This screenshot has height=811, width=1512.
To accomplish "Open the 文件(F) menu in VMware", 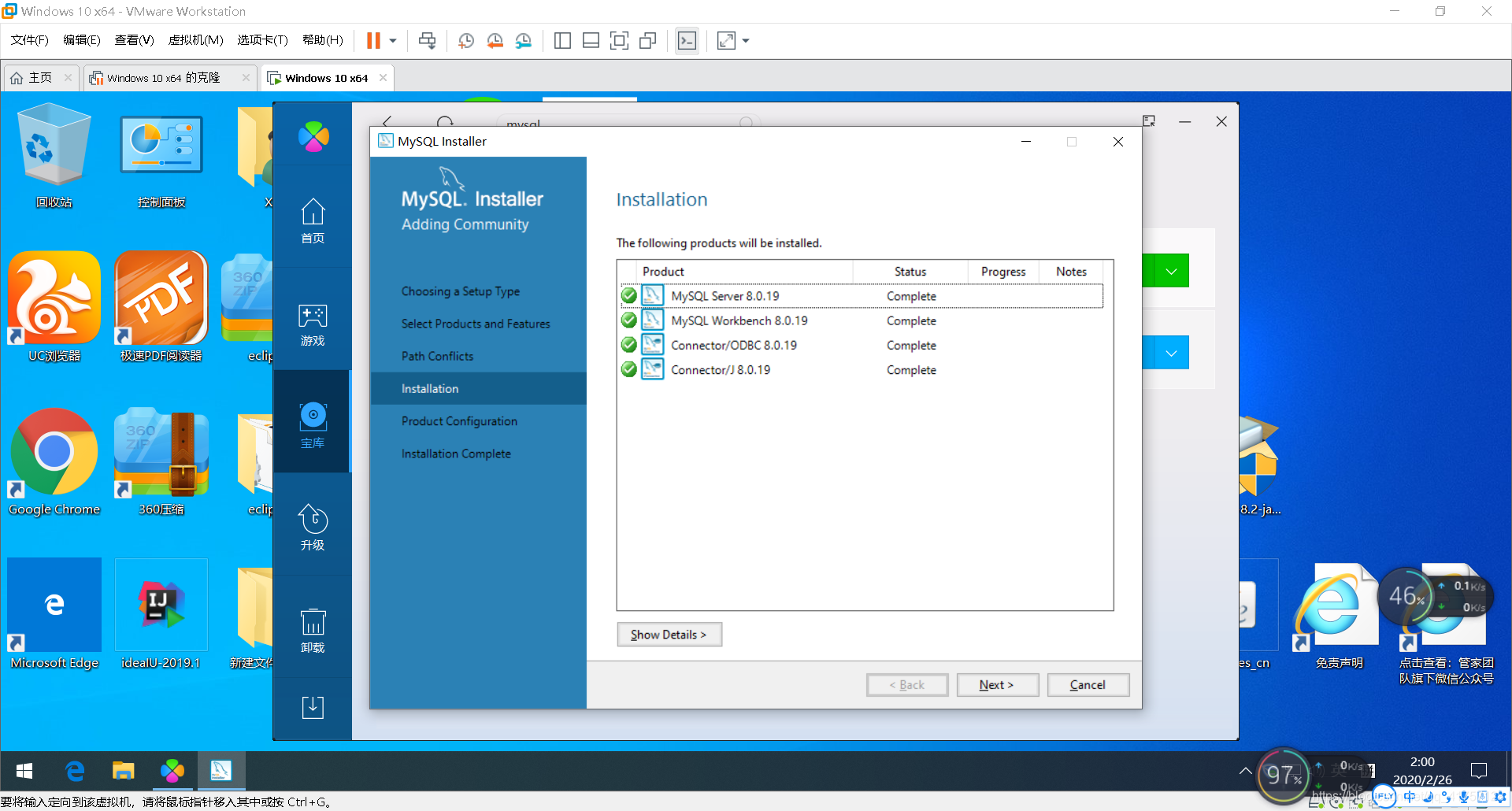I will (x=29, y=40).
